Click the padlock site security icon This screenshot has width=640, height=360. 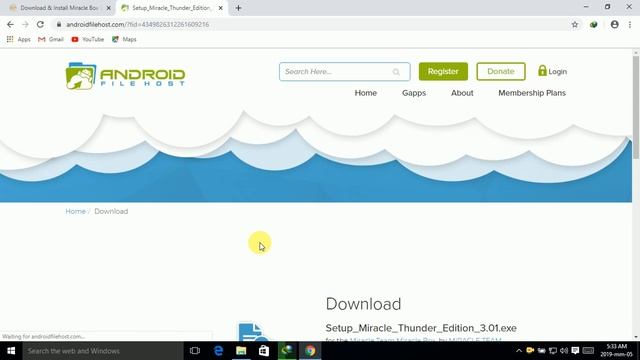click(59, 24)
